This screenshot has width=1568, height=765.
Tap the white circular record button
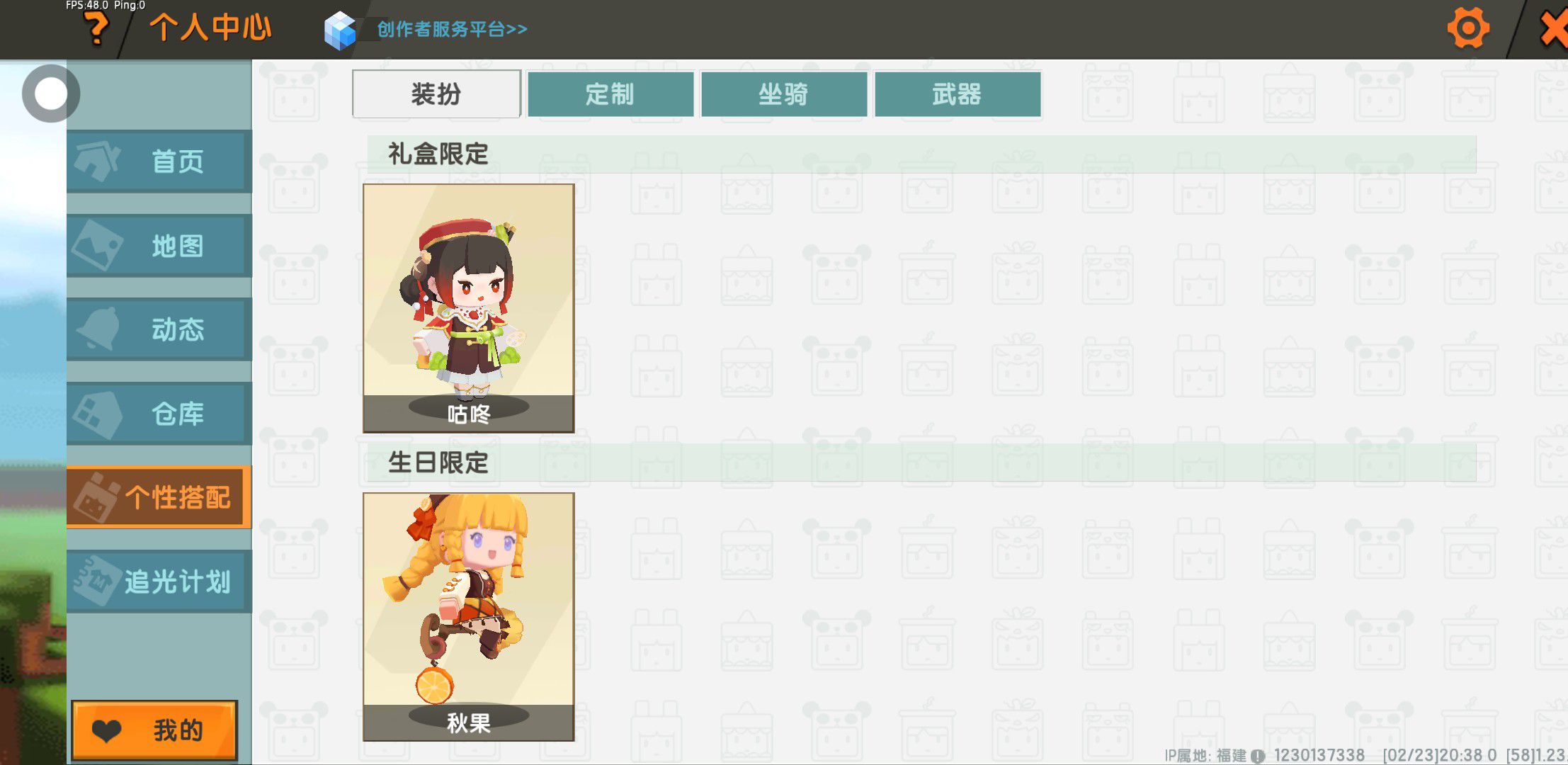50,93
